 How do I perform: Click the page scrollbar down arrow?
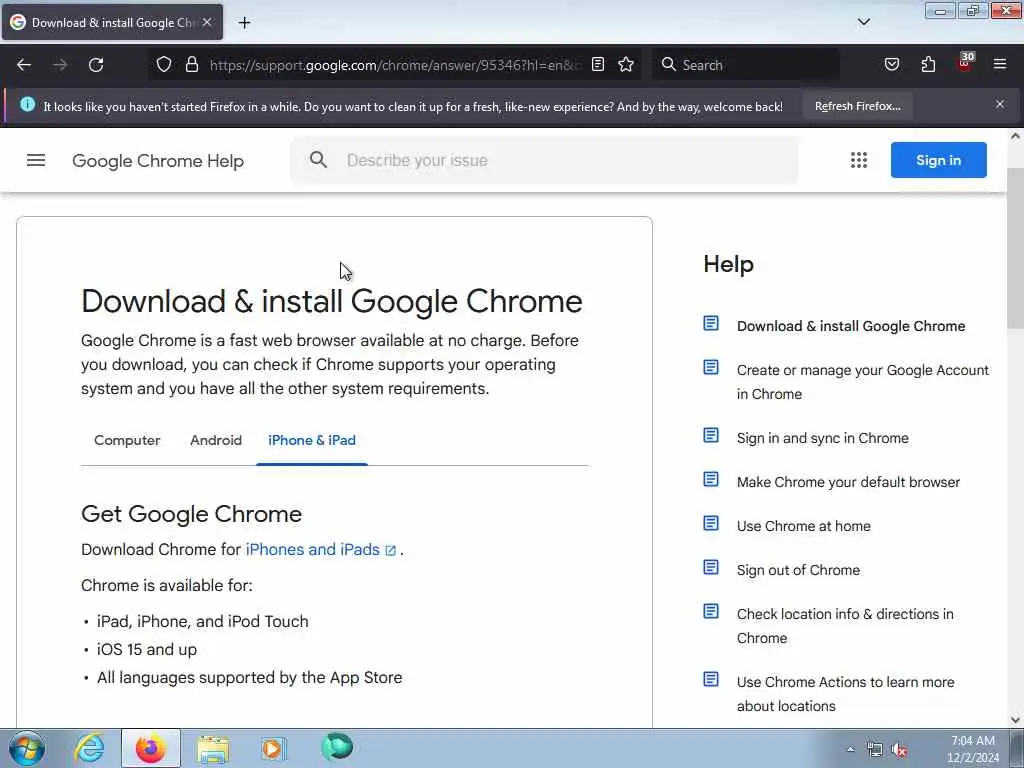[x=1015, y=720]
